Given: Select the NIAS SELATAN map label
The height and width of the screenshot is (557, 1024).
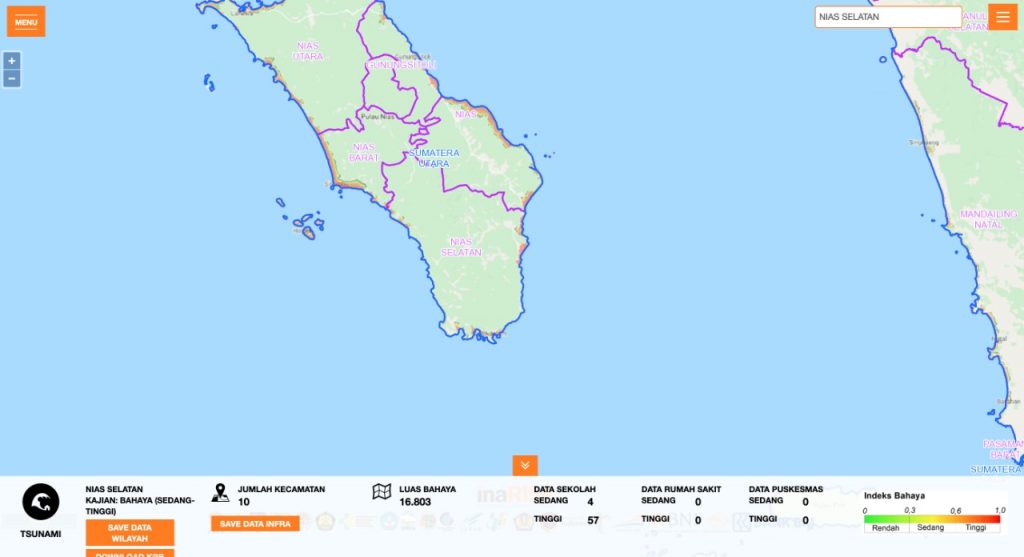Looking at the screenshot, I should click(461, 247).
